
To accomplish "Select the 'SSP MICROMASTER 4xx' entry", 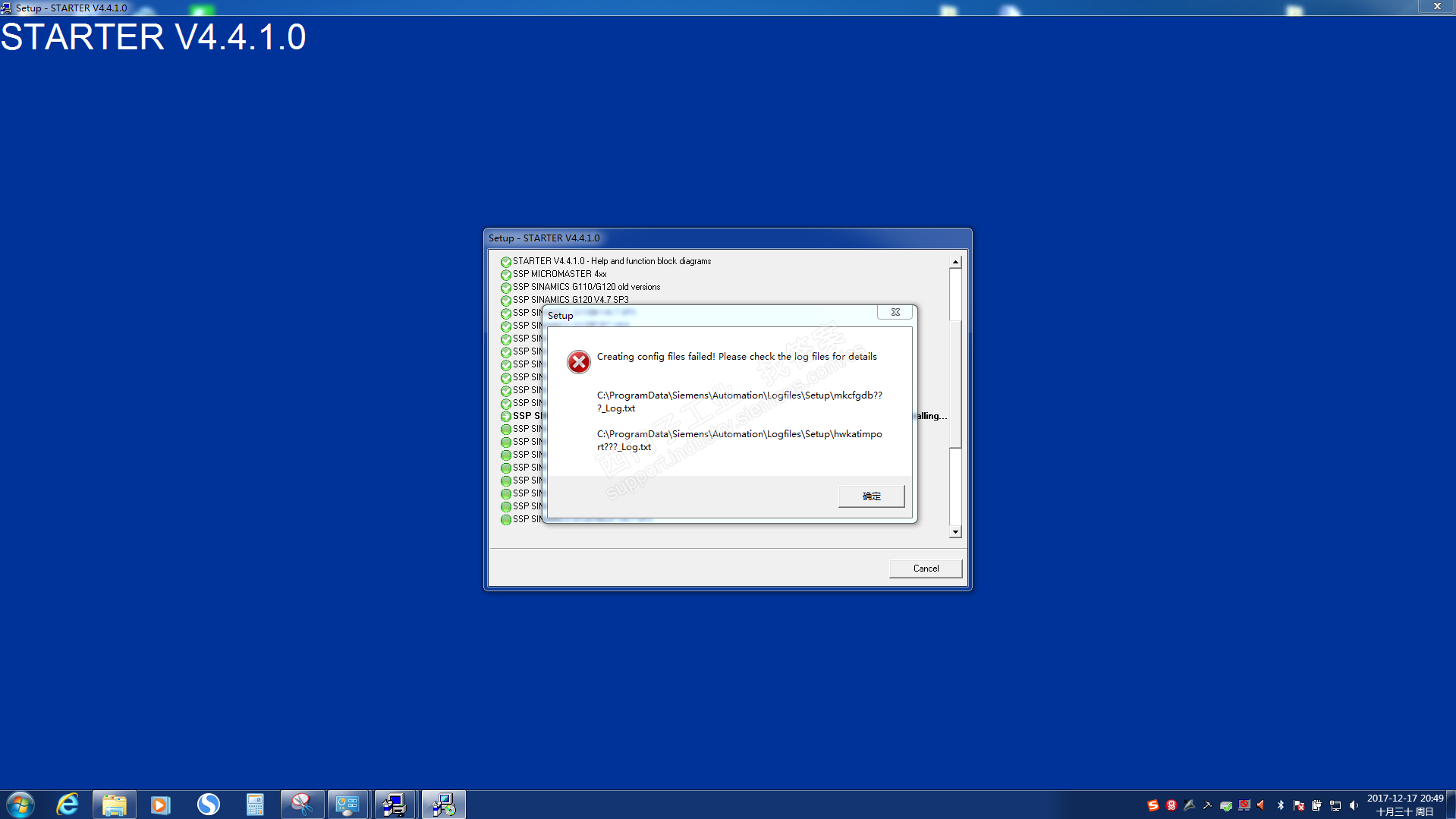I will pyautogui.click(x=560, y=274).
